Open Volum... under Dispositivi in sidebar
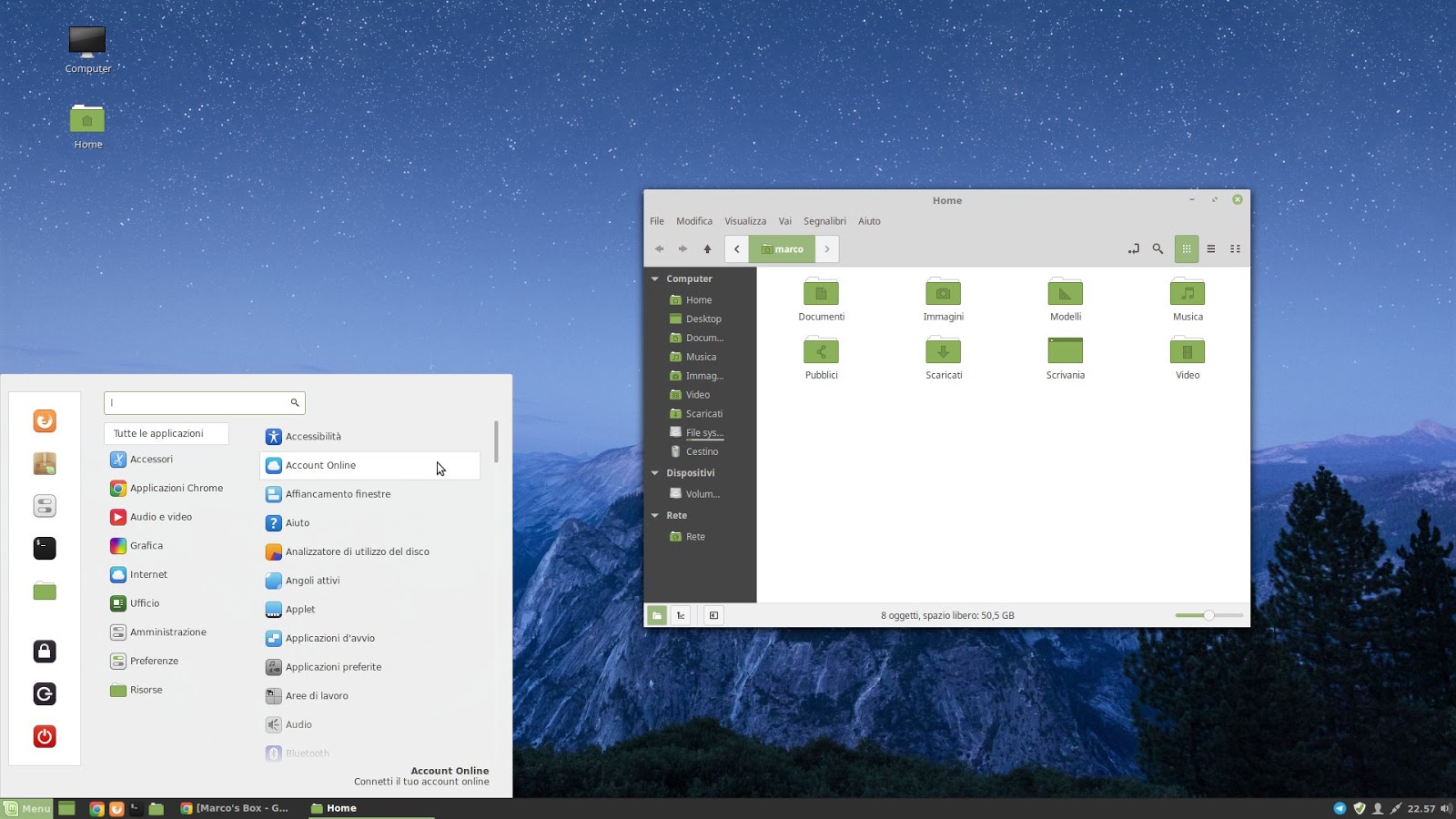The width and height of the screenshot is (1456, 819). click(701, 494)
